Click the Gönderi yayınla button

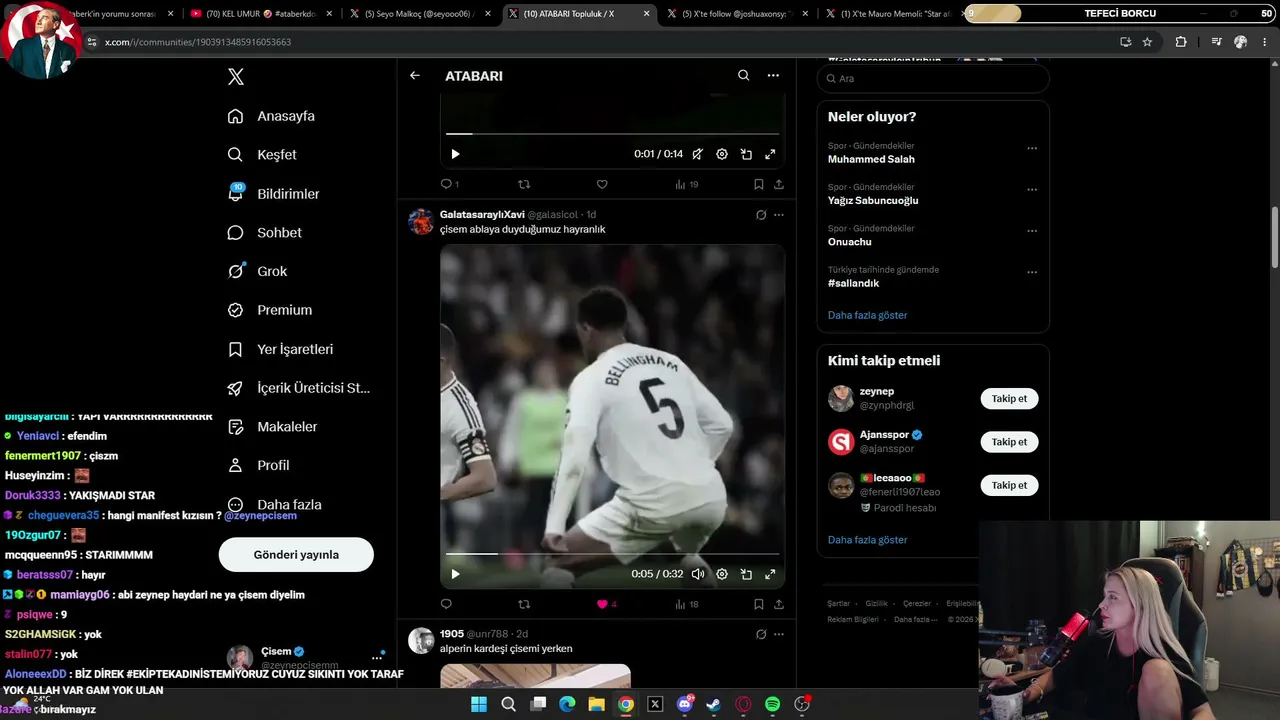[296, 554]
